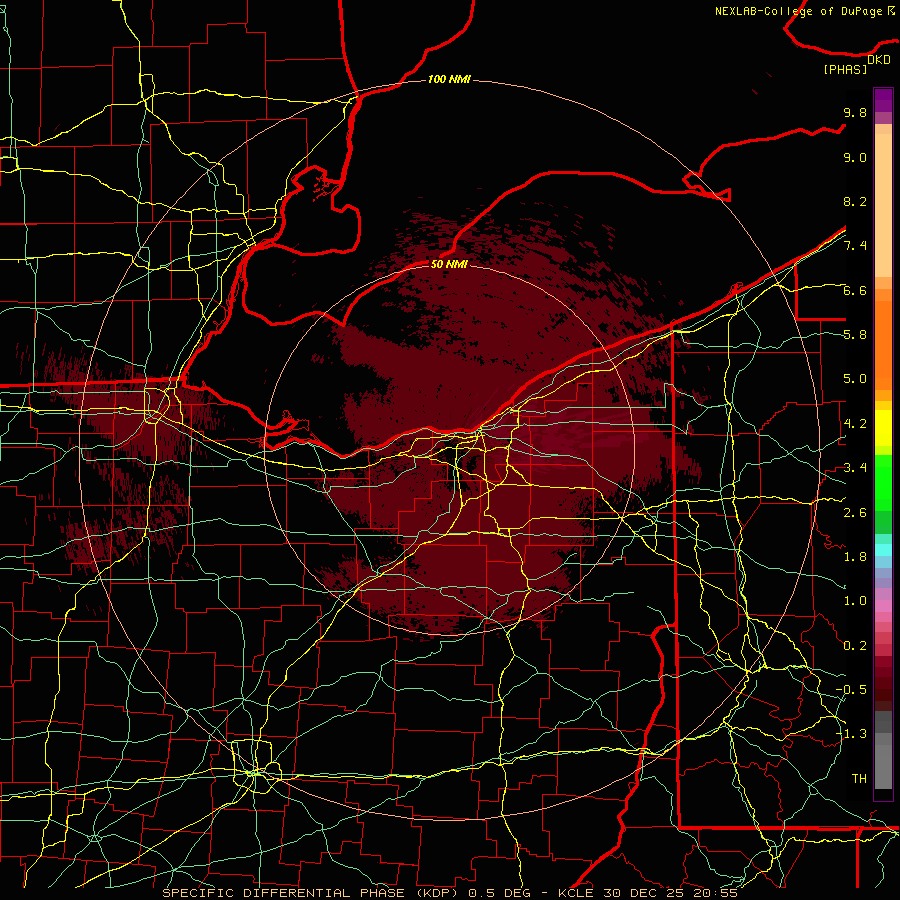
Task: Click the 9.0 scale value
Action: pyautogui.click(x=855, y=158)
